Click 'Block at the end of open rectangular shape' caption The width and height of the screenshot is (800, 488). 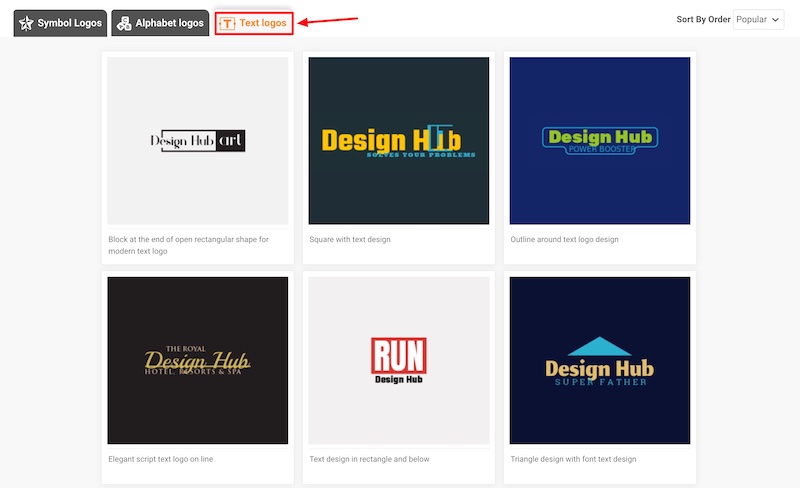pos(188,245)
